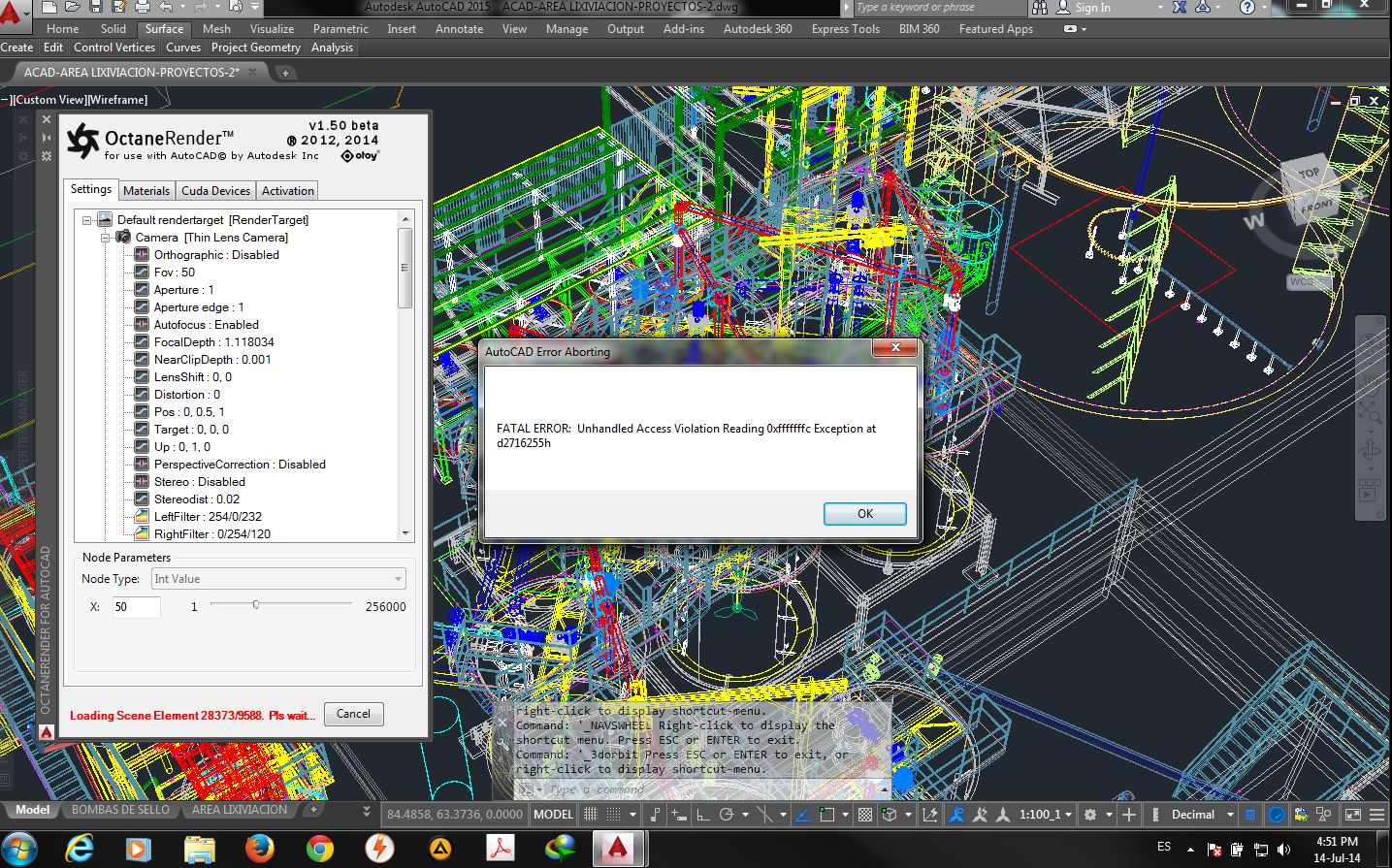Viewport: 1392px width, 868px height.
Task: Click the OctaneRender palette properties icon
Action: pos(47,156)
